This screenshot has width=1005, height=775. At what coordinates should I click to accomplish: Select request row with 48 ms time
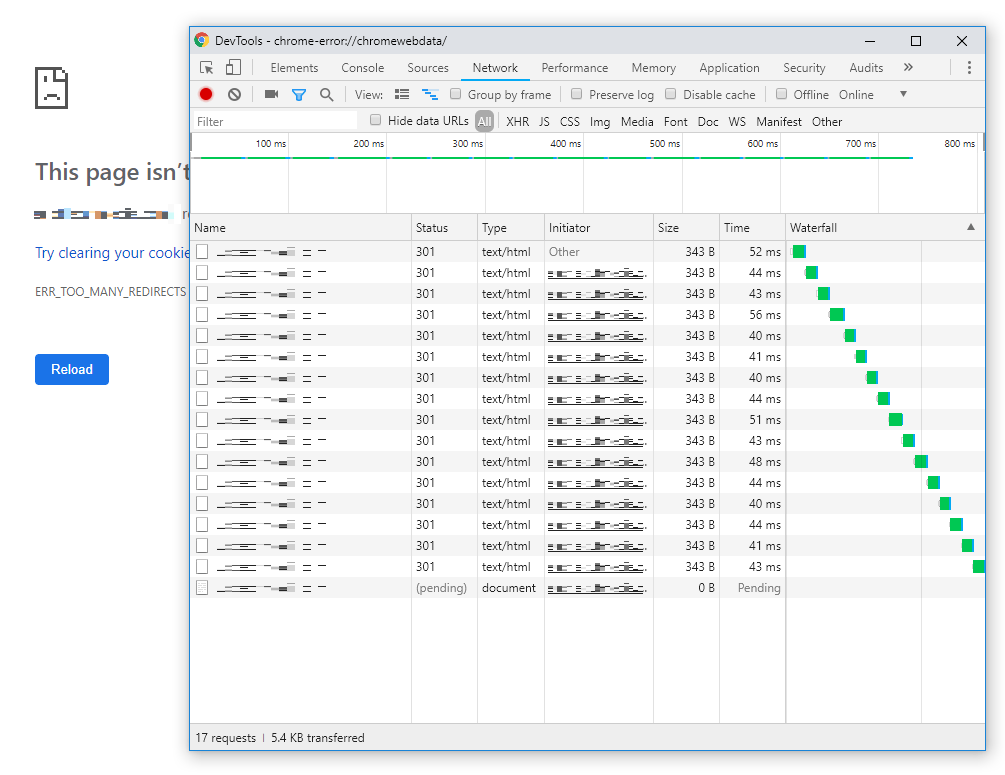point(587,462)
